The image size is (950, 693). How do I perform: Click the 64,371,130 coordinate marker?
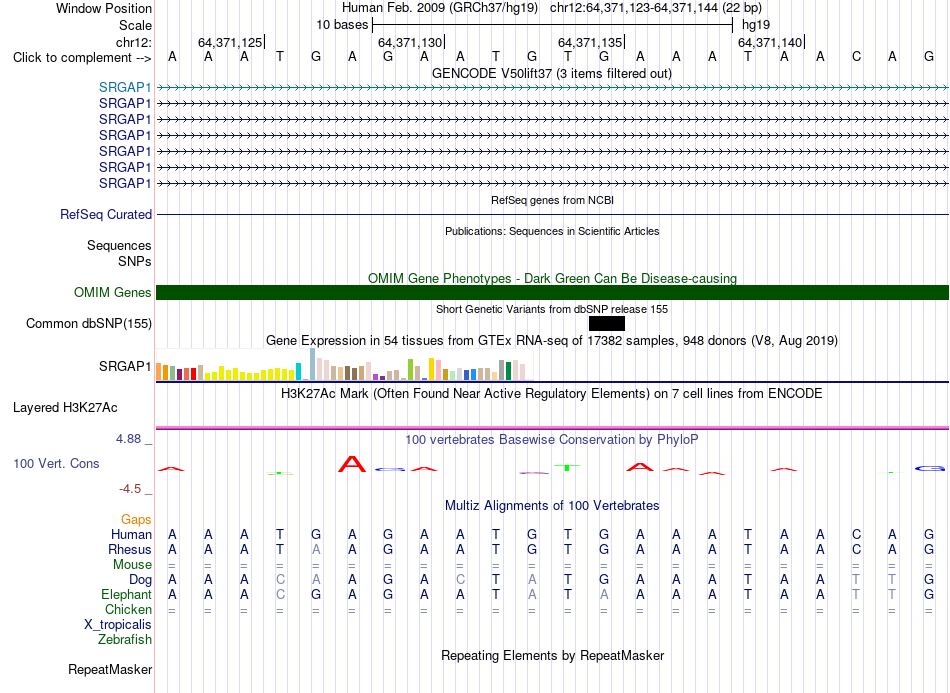click(x=410, y=42)
